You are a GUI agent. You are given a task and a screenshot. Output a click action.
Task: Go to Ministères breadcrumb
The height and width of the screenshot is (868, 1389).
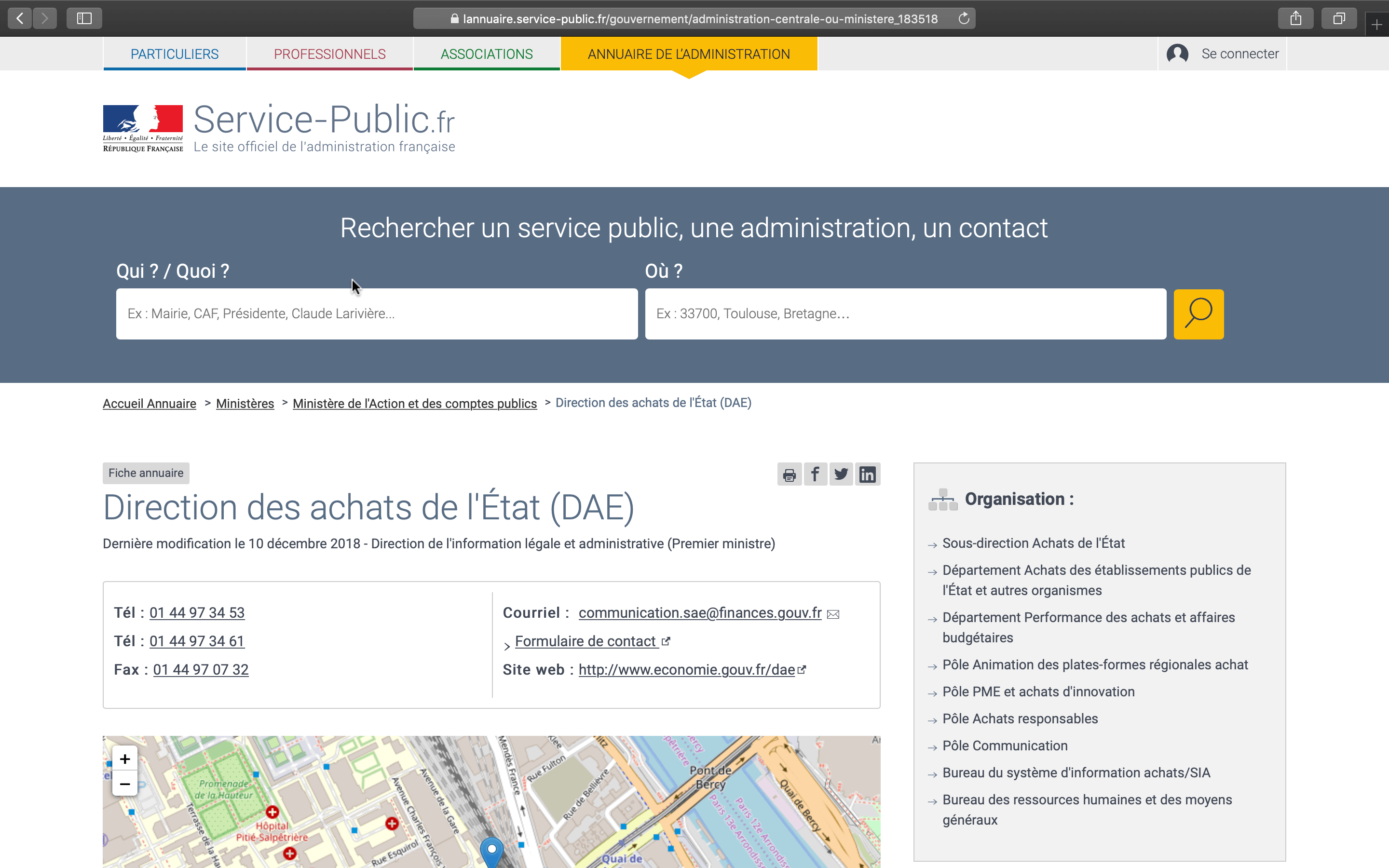coord(245,404)
